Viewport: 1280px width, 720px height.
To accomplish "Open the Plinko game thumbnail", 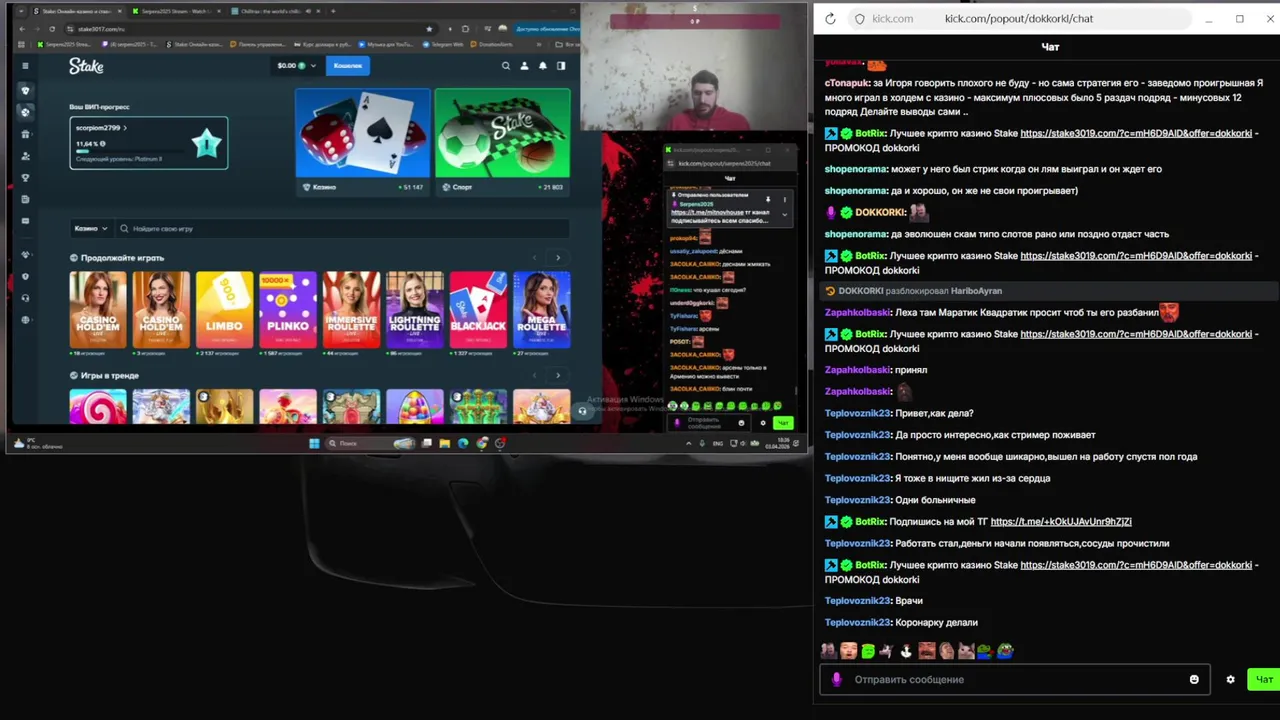I will [288, 310].
